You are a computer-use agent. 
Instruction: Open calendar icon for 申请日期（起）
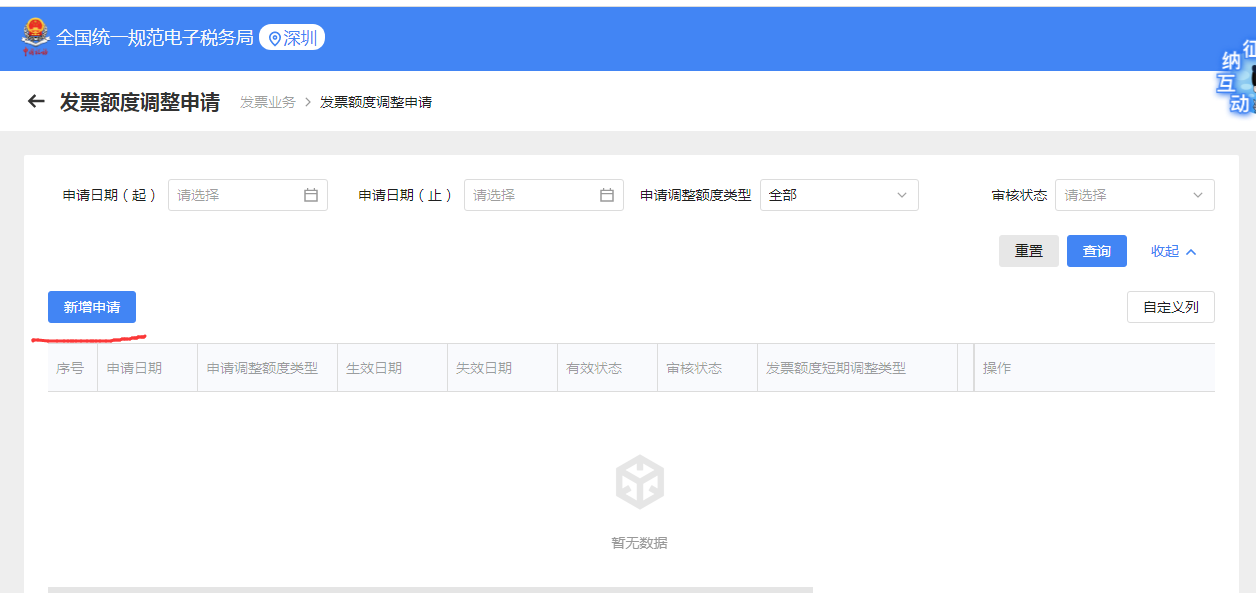tap(311, 195)
